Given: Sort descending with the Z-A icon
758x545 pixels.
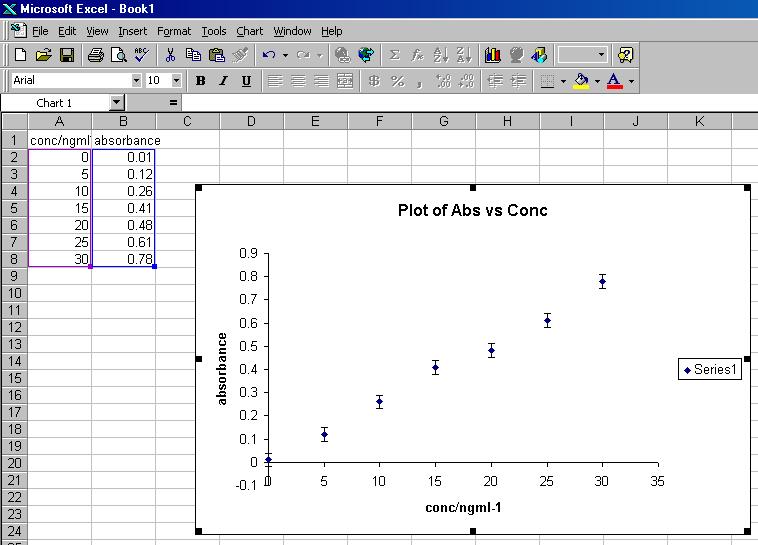Looking at the screenshot, I should (464, 55).
